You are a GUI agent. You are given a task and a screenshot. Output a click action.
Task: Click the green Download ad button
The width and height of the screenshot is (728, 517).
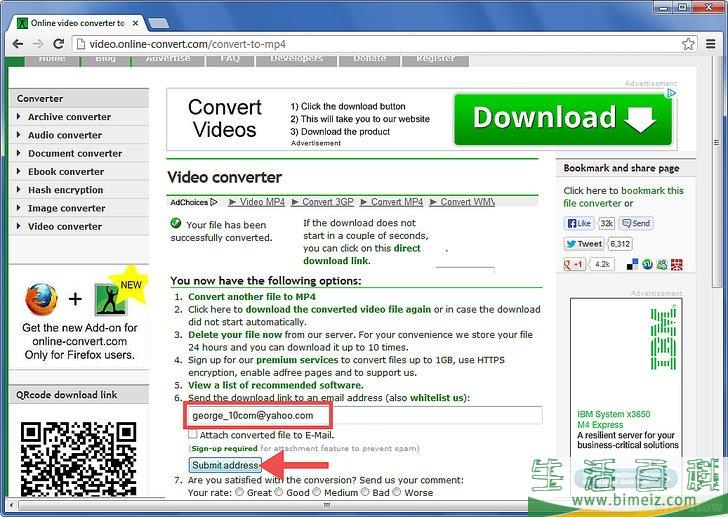click(563, 119)
